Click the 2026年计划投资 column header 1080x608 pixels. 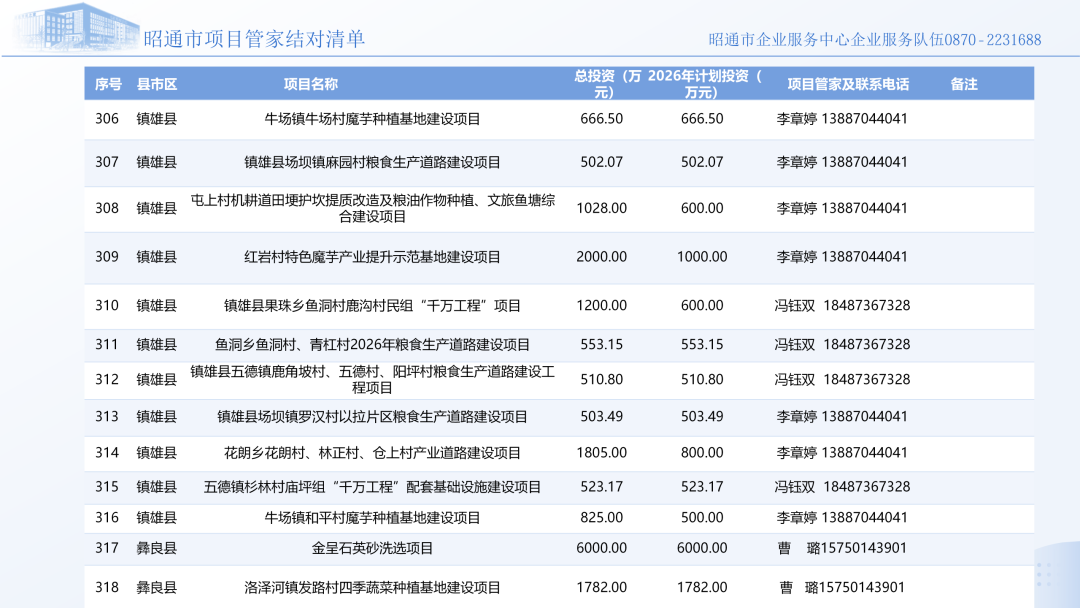pos(705,84)
